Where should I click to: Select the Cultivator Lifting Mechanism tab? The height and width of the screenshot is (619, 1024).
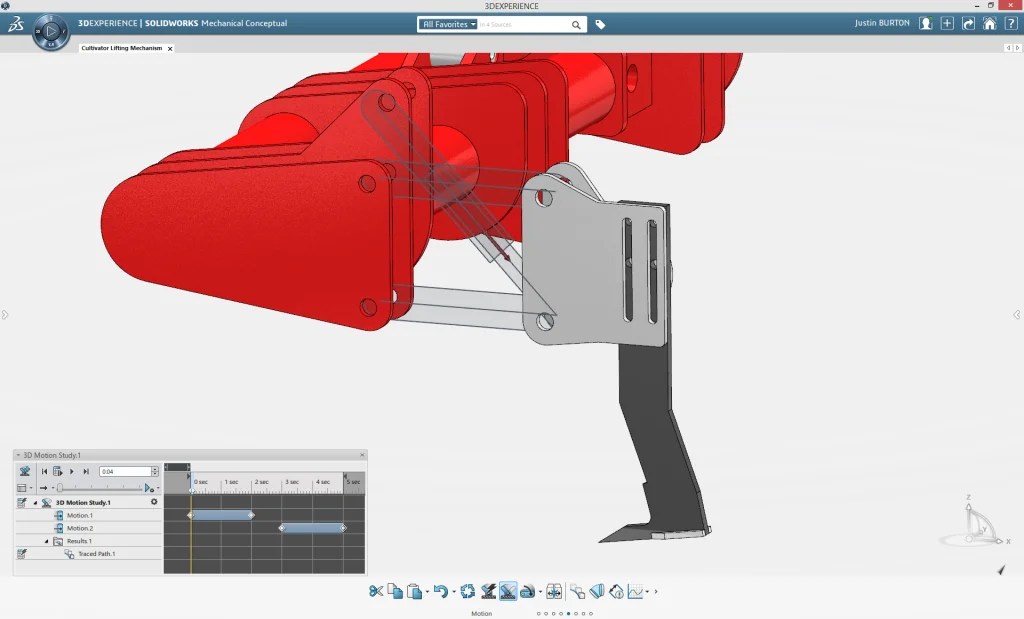pos(122,46)
